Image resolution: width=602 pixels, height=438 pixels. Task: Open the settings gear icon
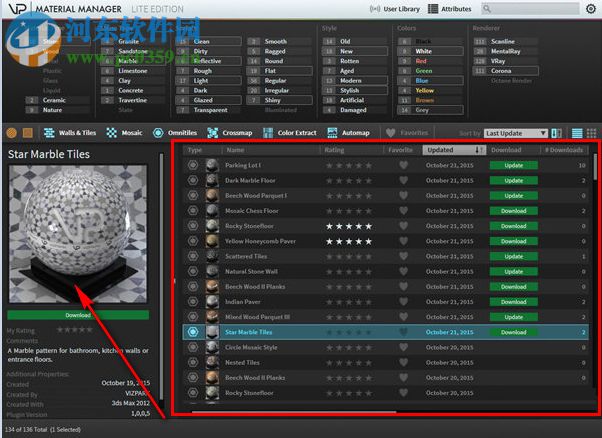click(590, 8)
